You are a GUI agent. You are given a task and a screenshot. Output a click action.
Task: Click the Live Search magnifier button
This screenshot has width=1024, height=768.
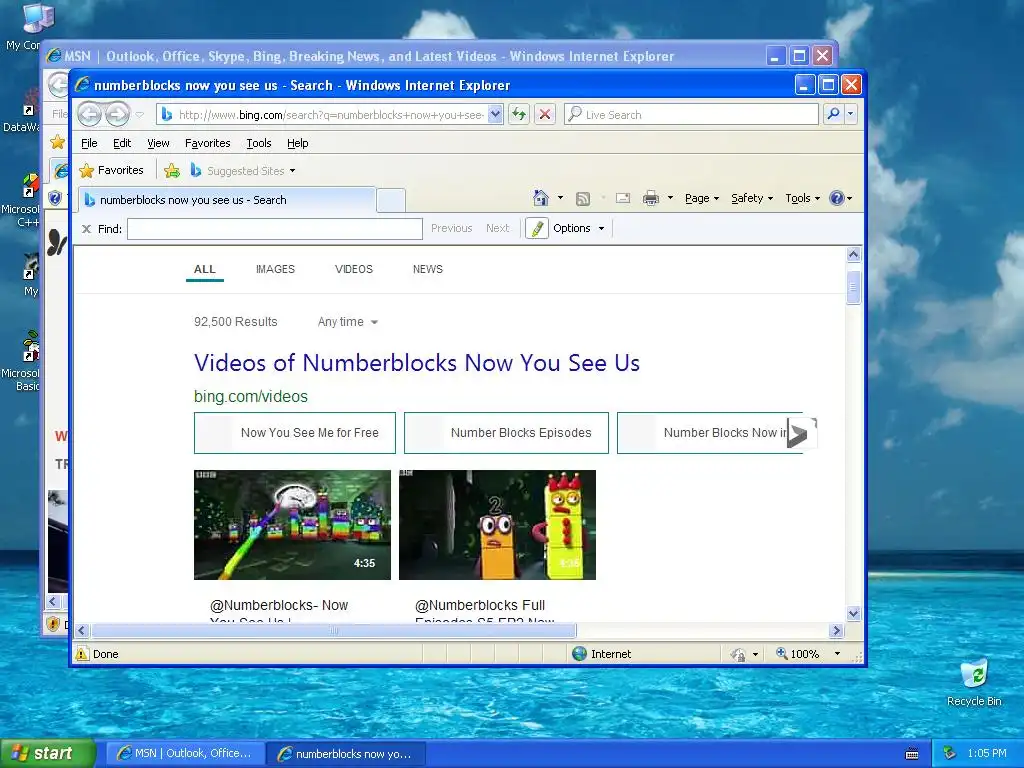coord(833,114)
